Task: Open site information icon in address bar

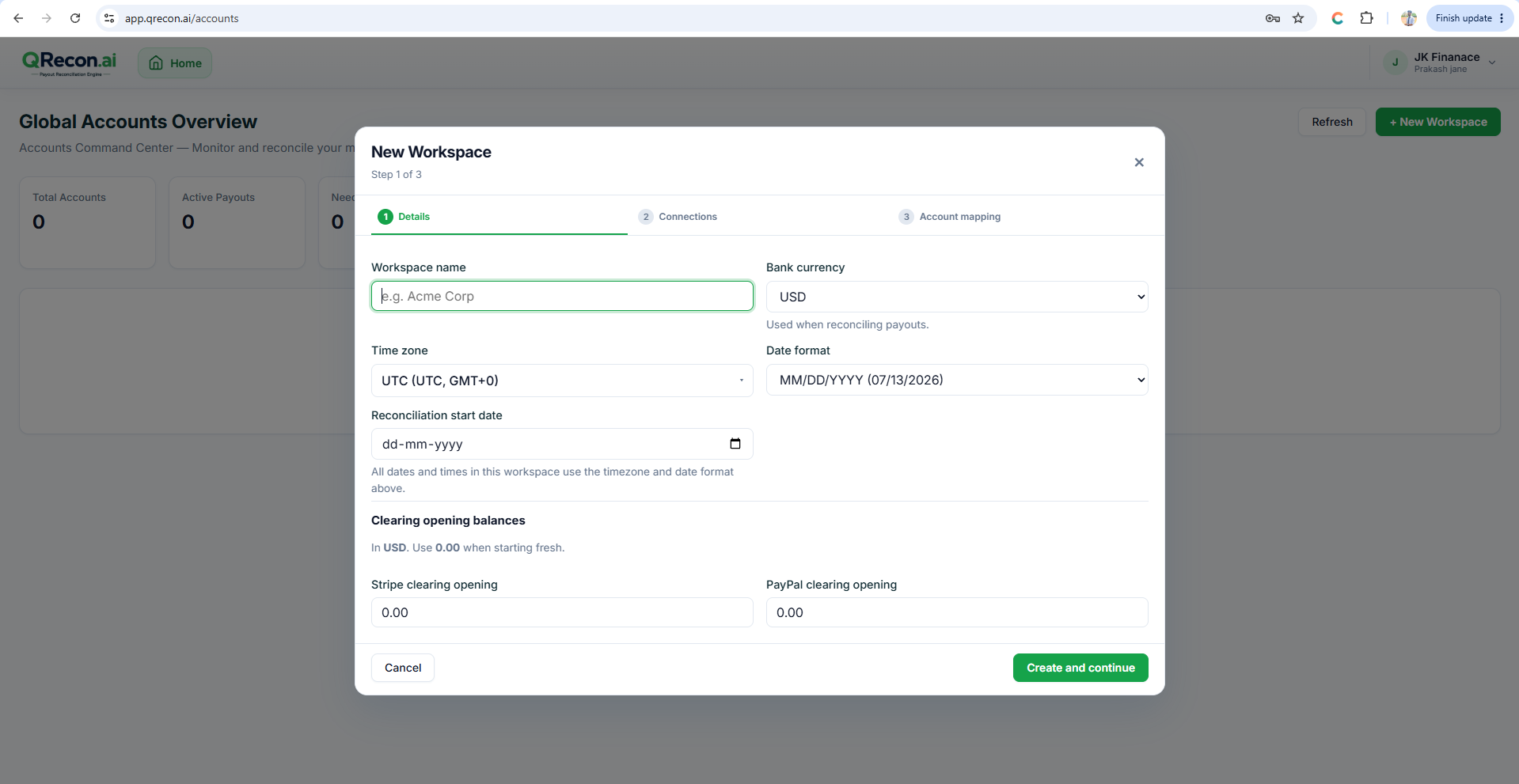Action: pos(109,18)
